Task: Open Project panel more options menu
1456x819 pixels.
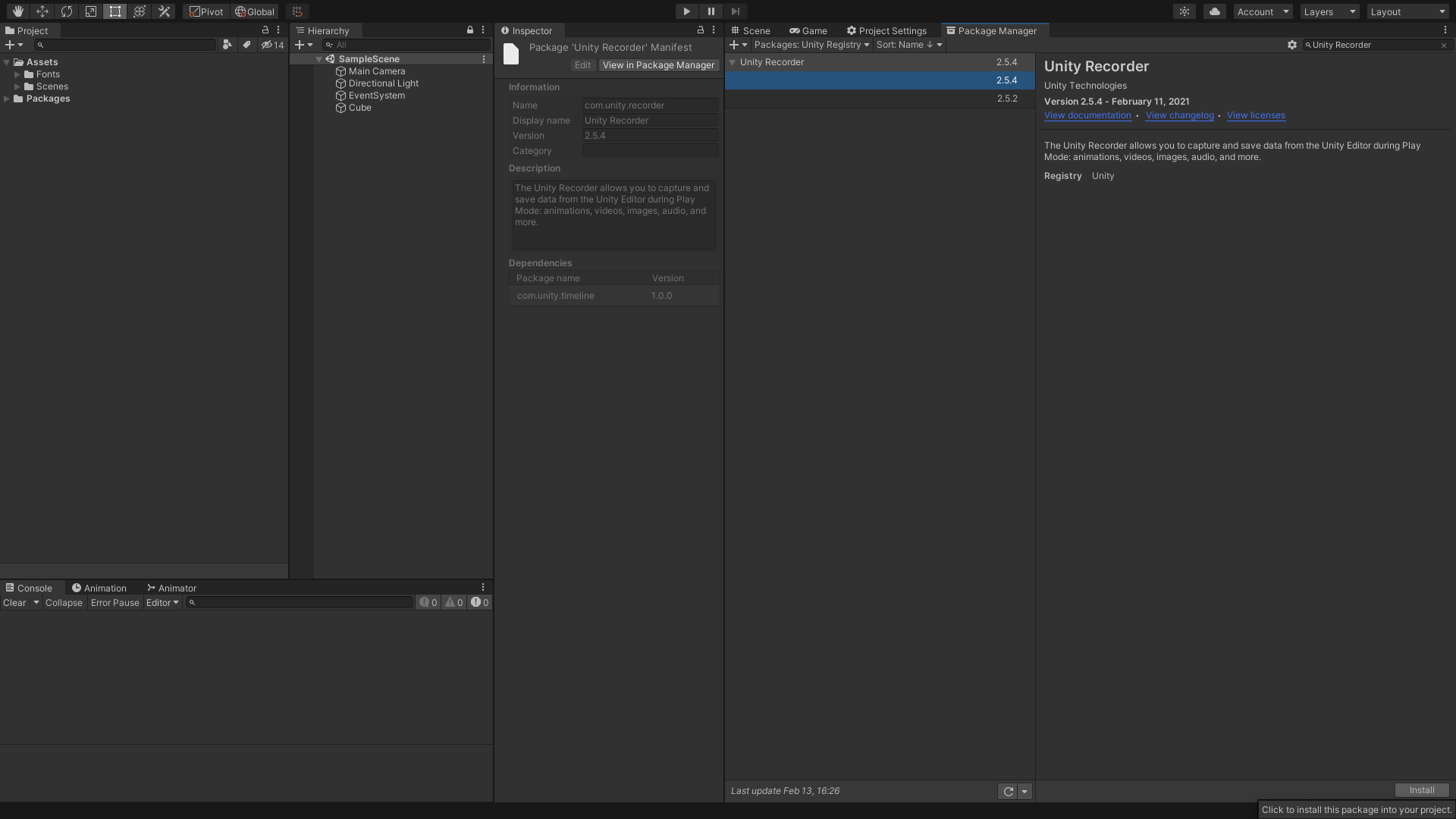Action: pyautogui.click(x=278, y=30)
